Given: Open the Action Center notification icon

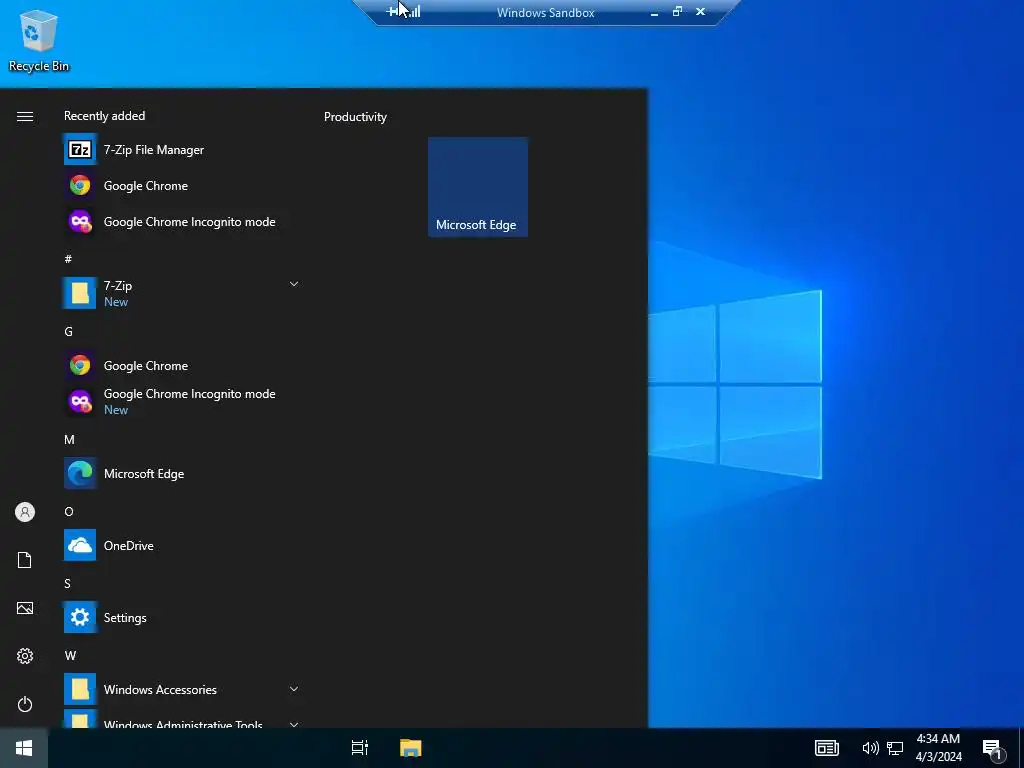Looking at the screenshot, I should pyautogui.click(x=992, y=749).
